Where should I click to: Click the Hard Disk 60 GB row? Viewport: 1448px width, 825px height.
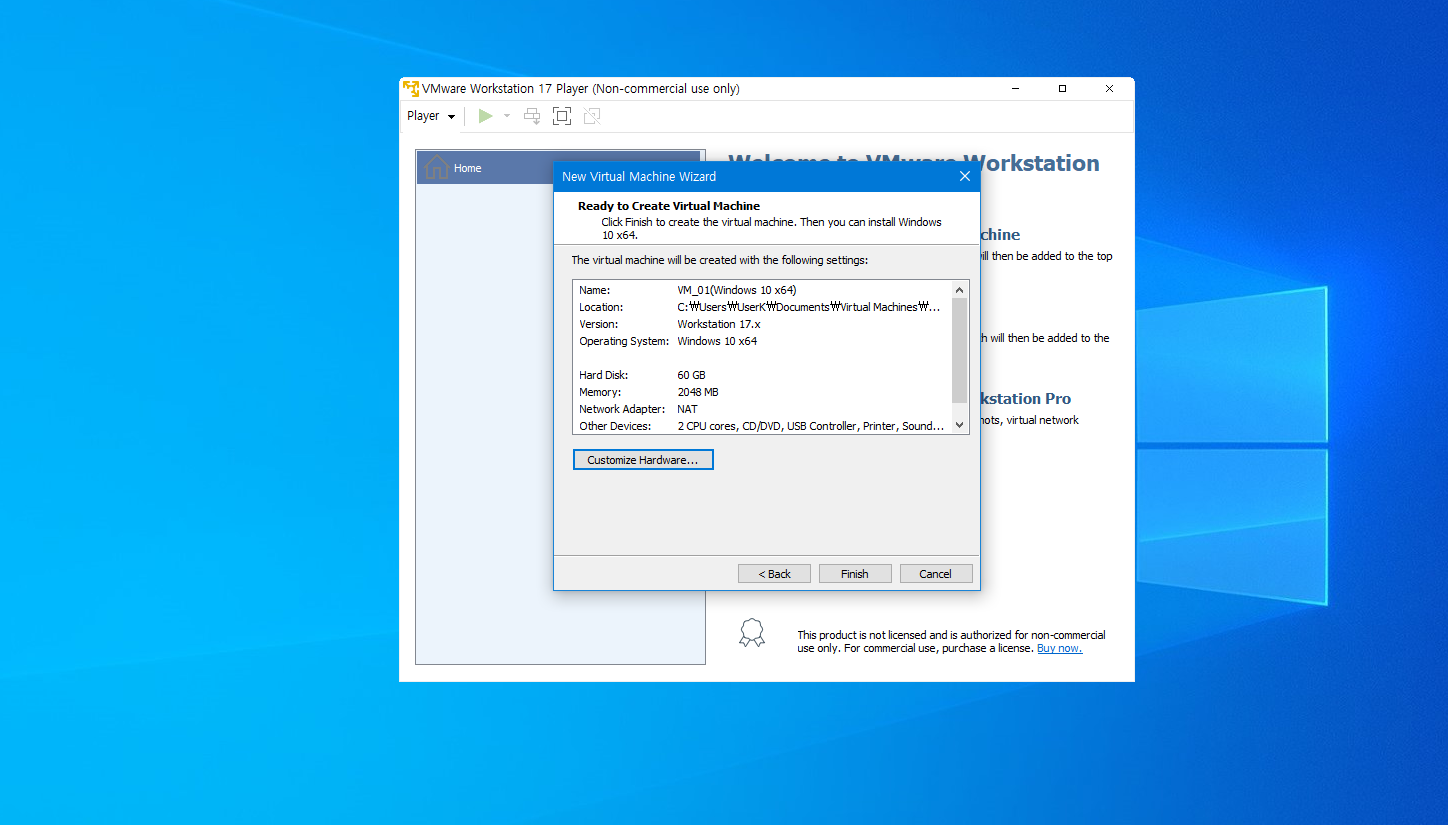coord(763,375)
